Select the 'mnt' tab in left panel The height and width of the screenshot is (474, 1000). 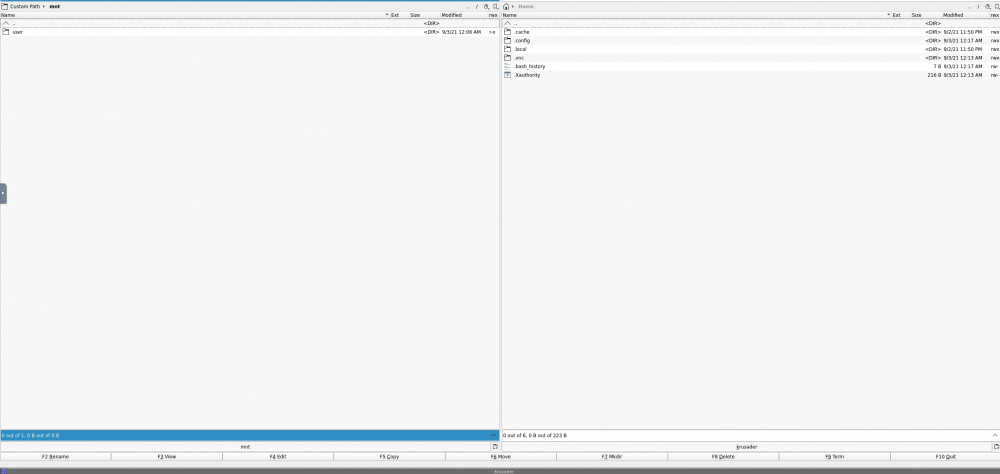tap(246, 447)
